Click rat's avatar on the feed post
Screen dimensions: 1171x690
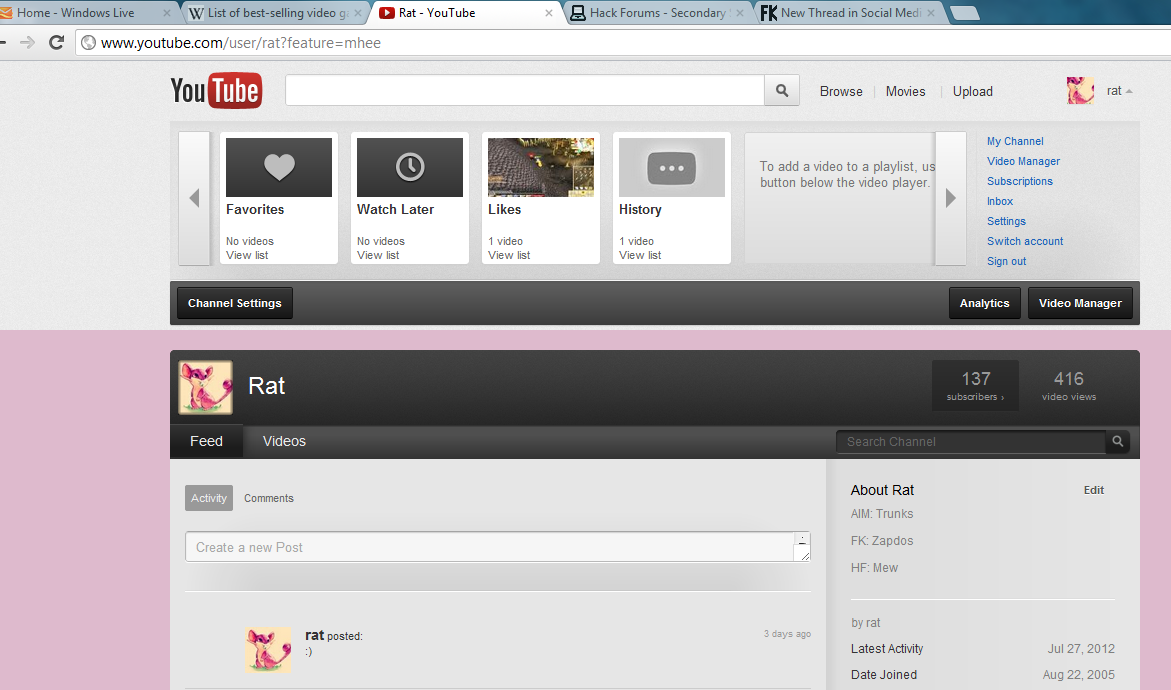point(268,650)
